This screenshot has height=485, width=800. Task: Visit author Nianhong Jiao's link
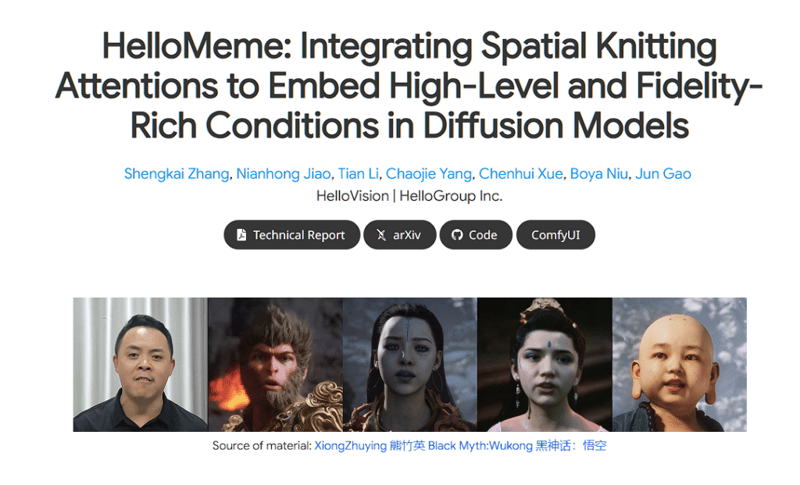[x=283, y=174]
